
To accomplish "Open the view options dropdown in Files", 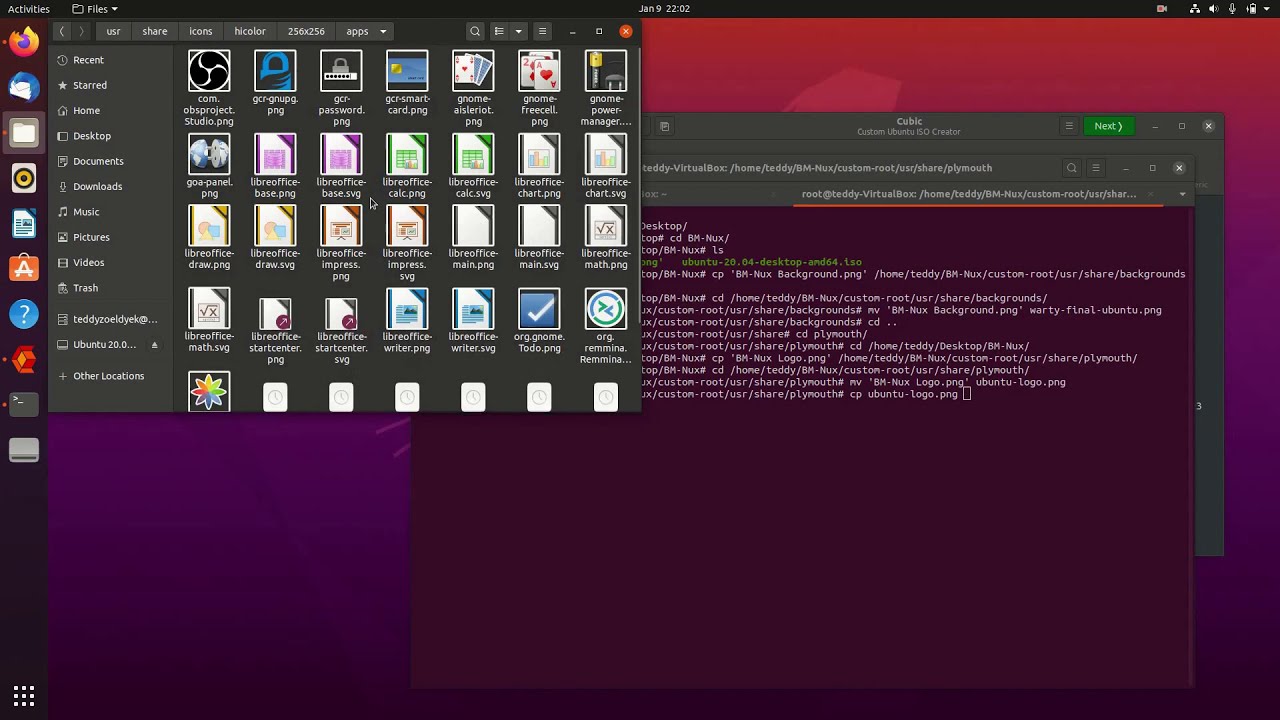I will click(x=518, y=31).
